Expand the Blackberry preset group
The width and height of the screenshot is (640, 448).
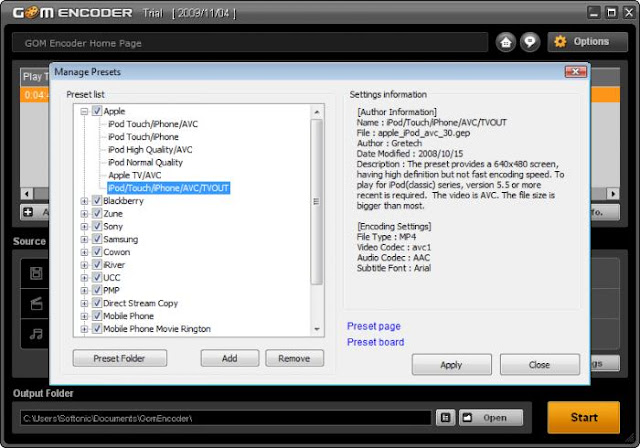click(84, 201)
